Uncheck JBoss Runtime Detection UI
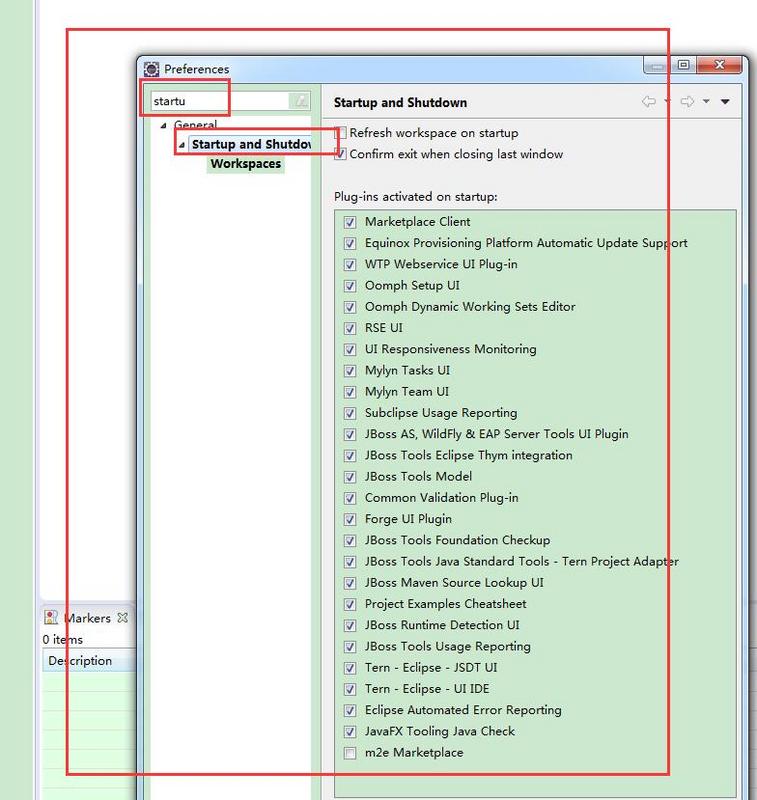This screenshot has height=800, width=757. pyautogui.click(x=350, y=626)
